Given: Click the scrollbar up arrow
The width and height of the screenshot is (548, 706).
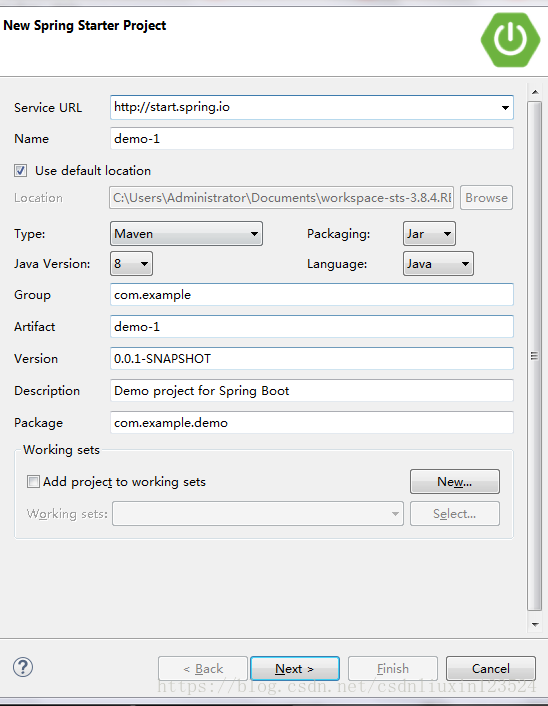Looking at the screenshot, I should 535,92.
